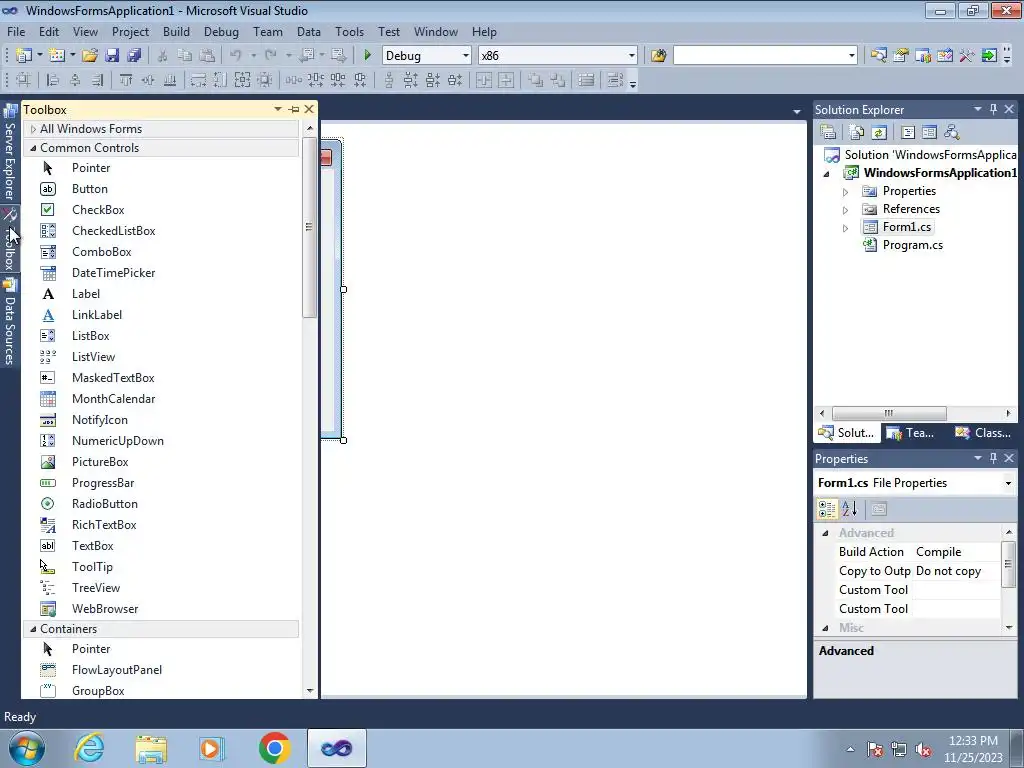
Task: Open the Debug configuration dropdown
Action: coord(466,56)
